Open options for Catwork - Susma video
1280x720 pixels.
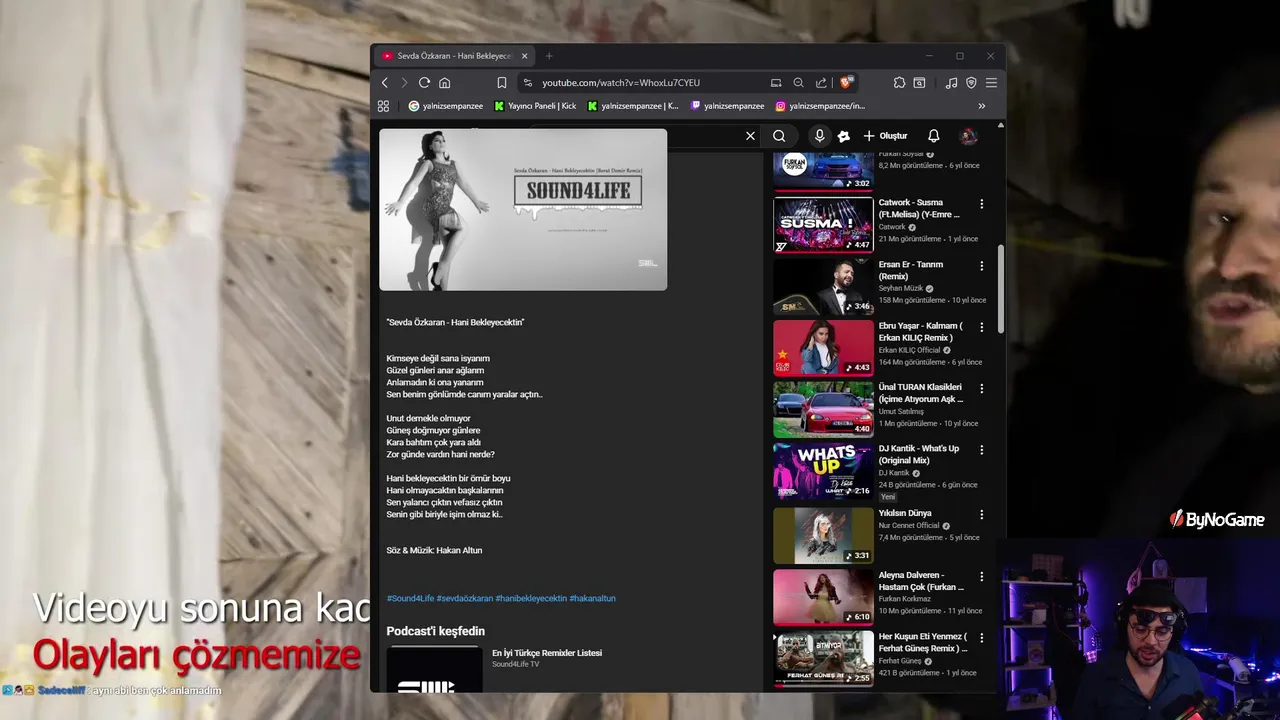(x=981, y=204)
